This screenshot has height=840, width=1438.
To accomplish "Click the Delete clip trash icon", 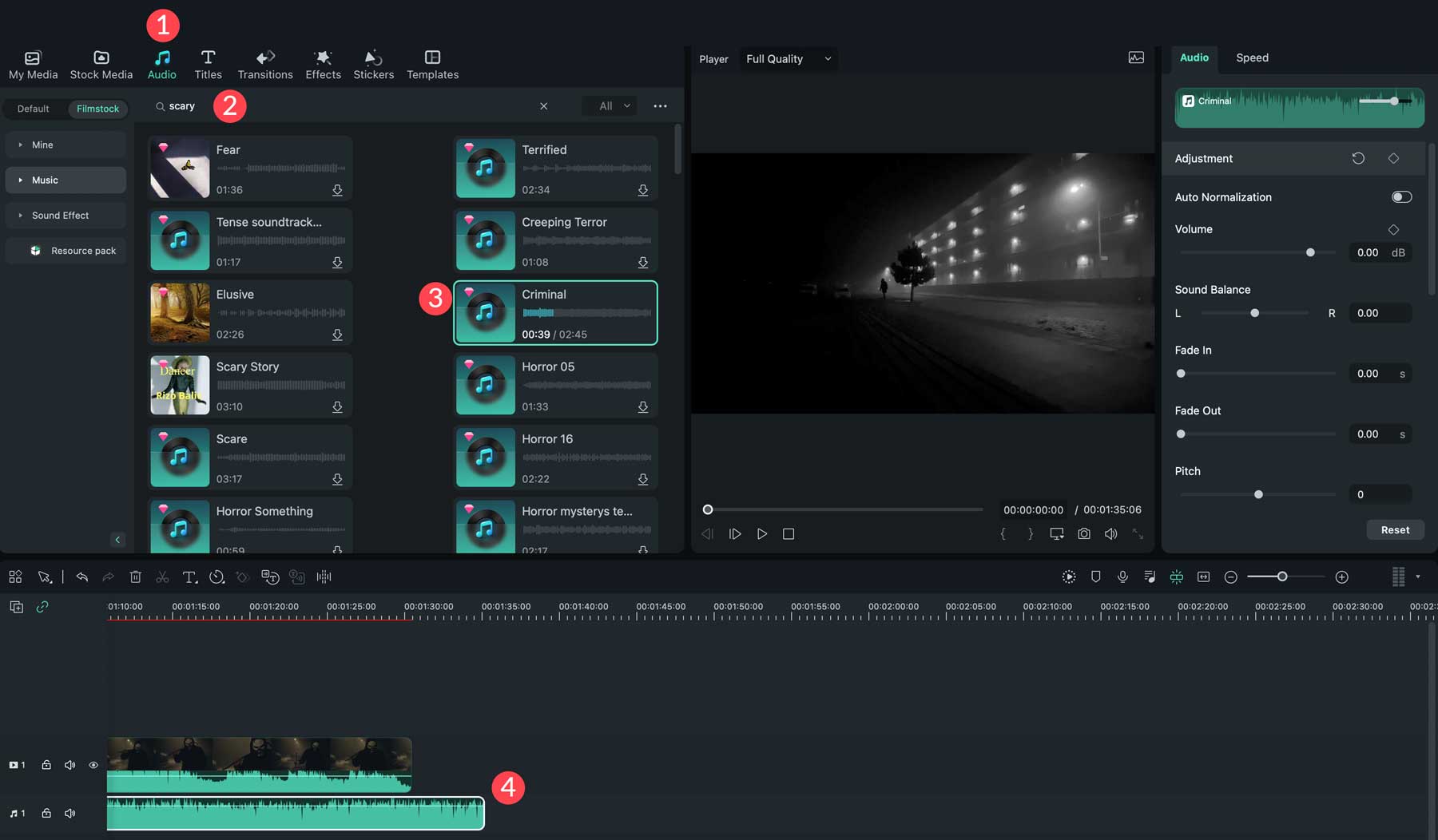I will [x=135, y=577].
